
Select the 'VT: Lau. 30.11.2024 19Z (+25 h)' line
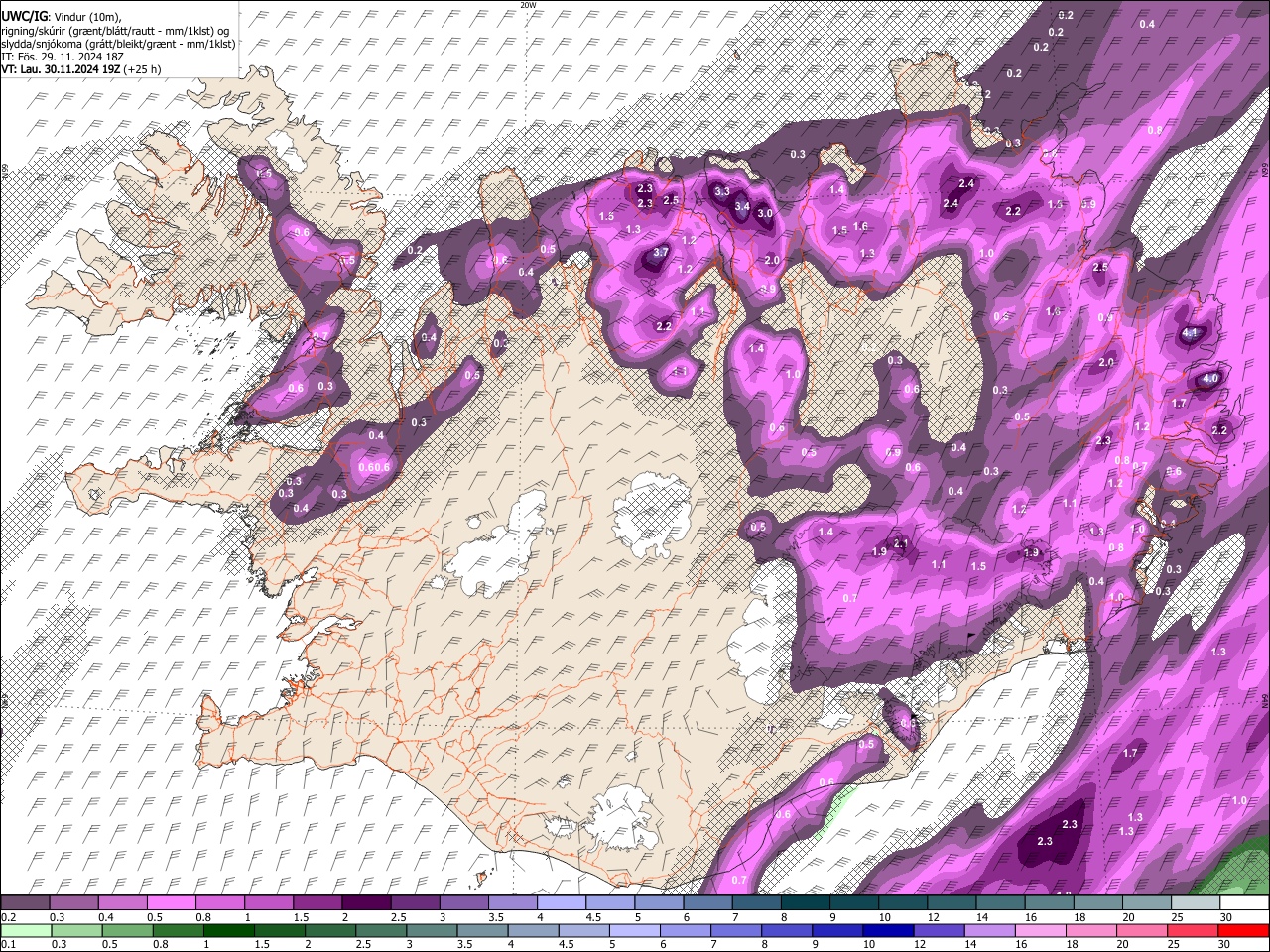click(x=81, y=69)
